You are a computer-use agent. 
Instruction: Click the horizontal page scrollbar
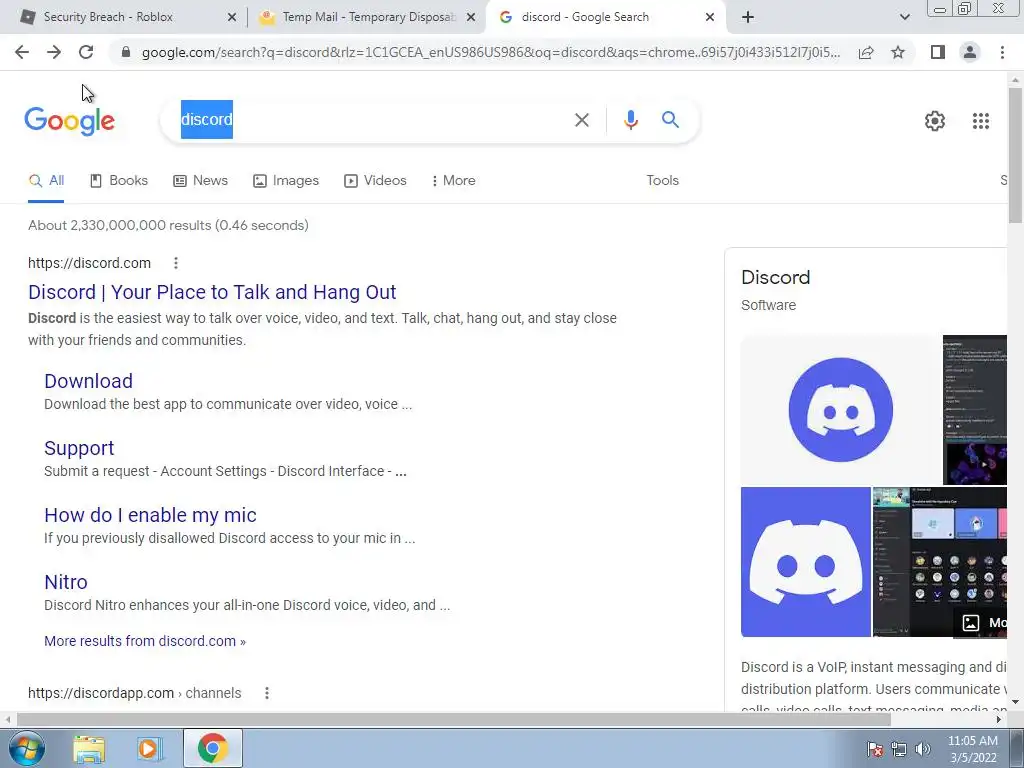click(x=453, y=720)
